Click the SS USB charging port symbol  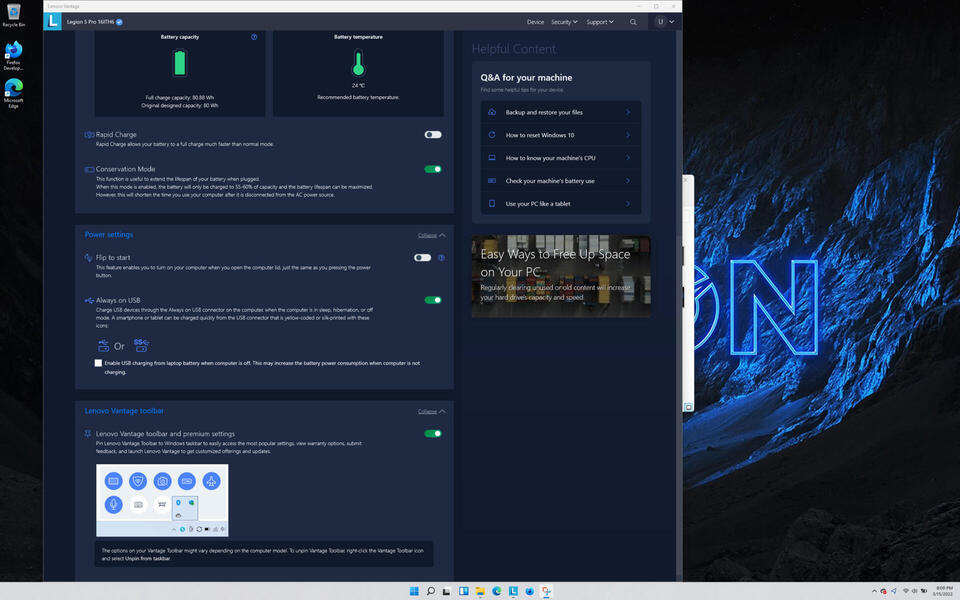click(141, 345)
